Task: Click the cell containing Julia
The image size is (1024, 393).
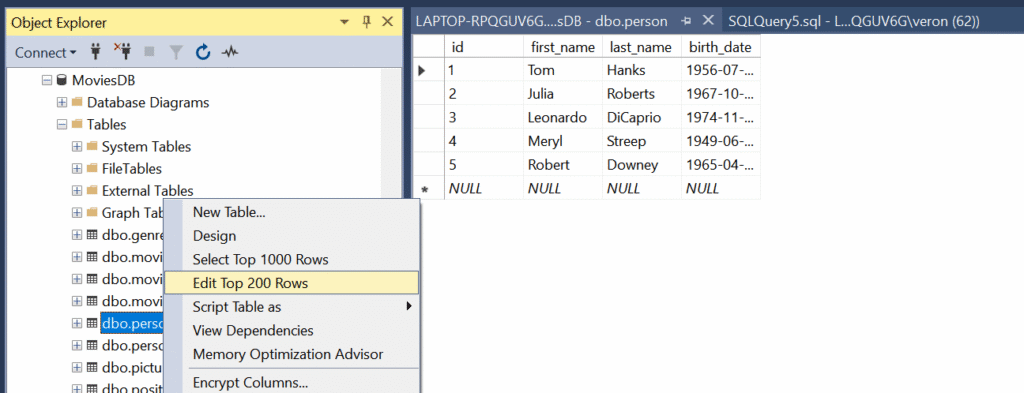Action: click(x=562, y=93)
